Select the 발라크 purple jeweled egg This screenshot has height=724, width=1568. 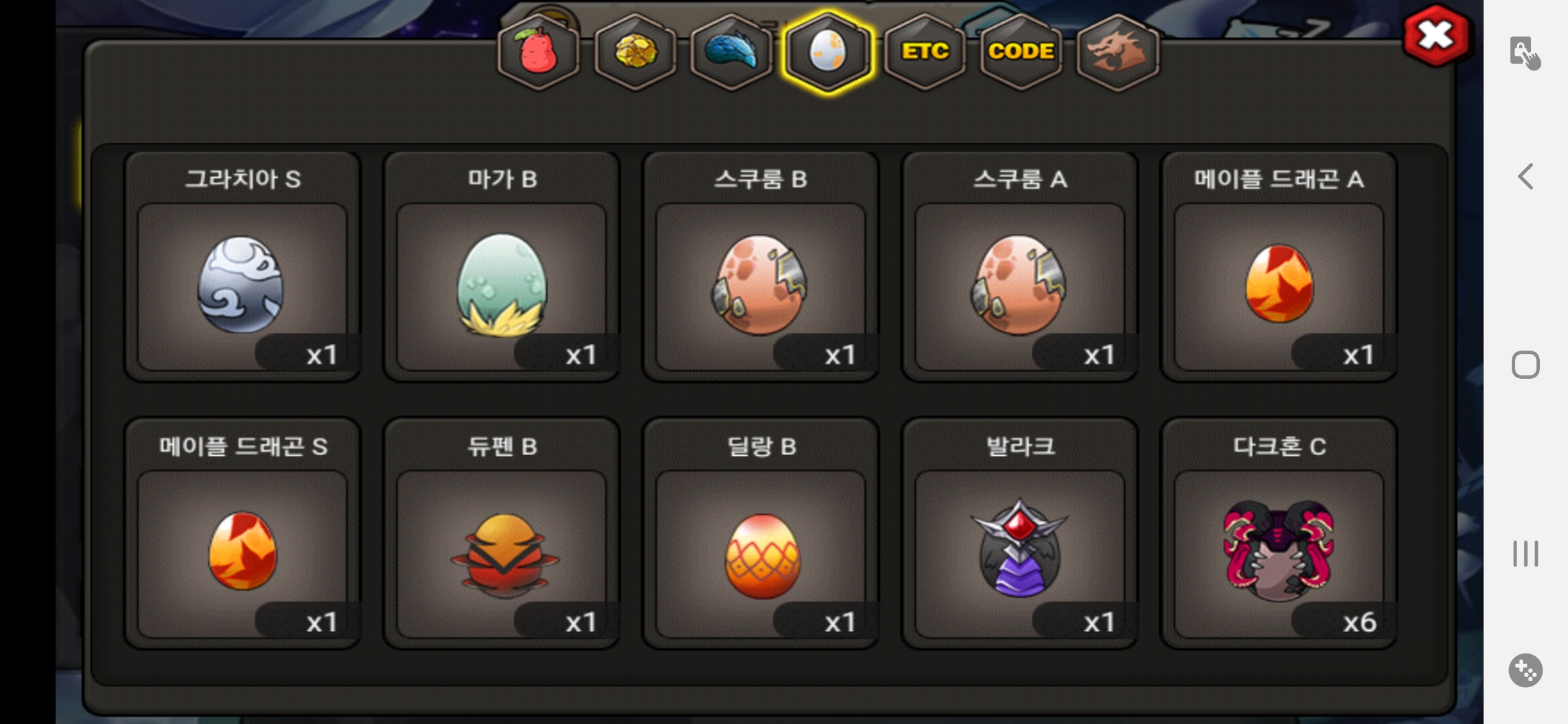pos(1020,534)
